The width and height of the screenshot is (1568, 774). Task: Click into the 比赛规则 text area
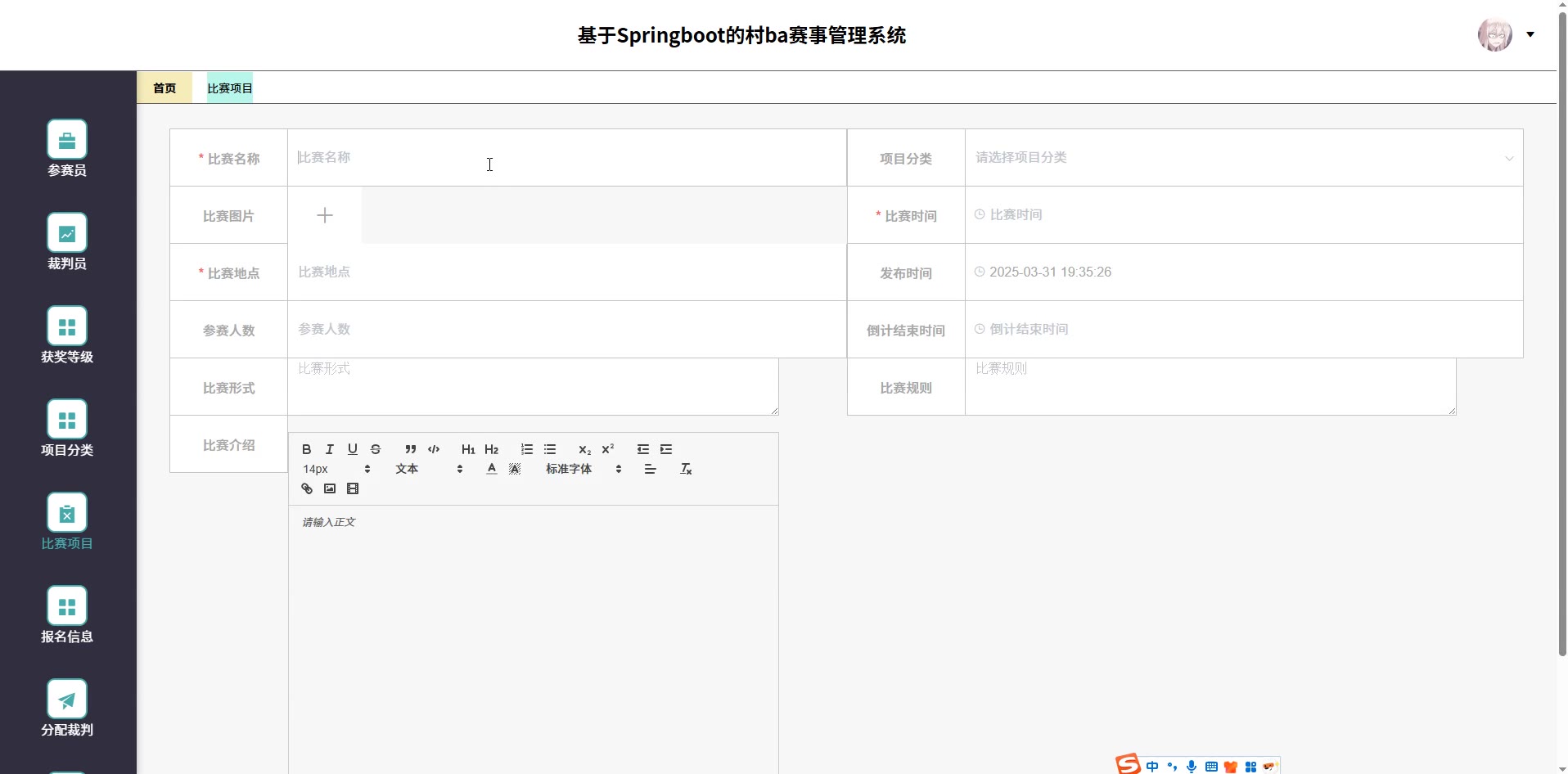1211,386
